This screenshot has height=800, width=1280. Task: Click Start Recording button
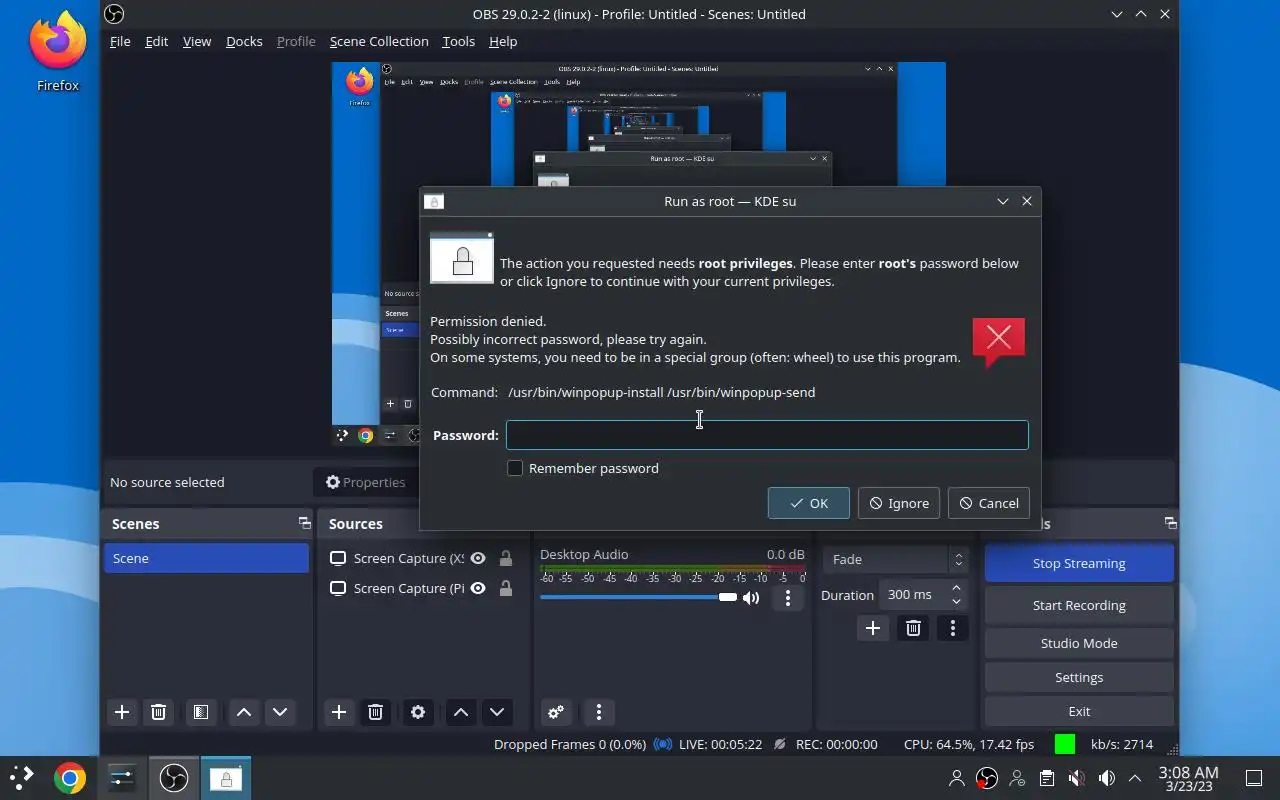[x=1079, y=605]
